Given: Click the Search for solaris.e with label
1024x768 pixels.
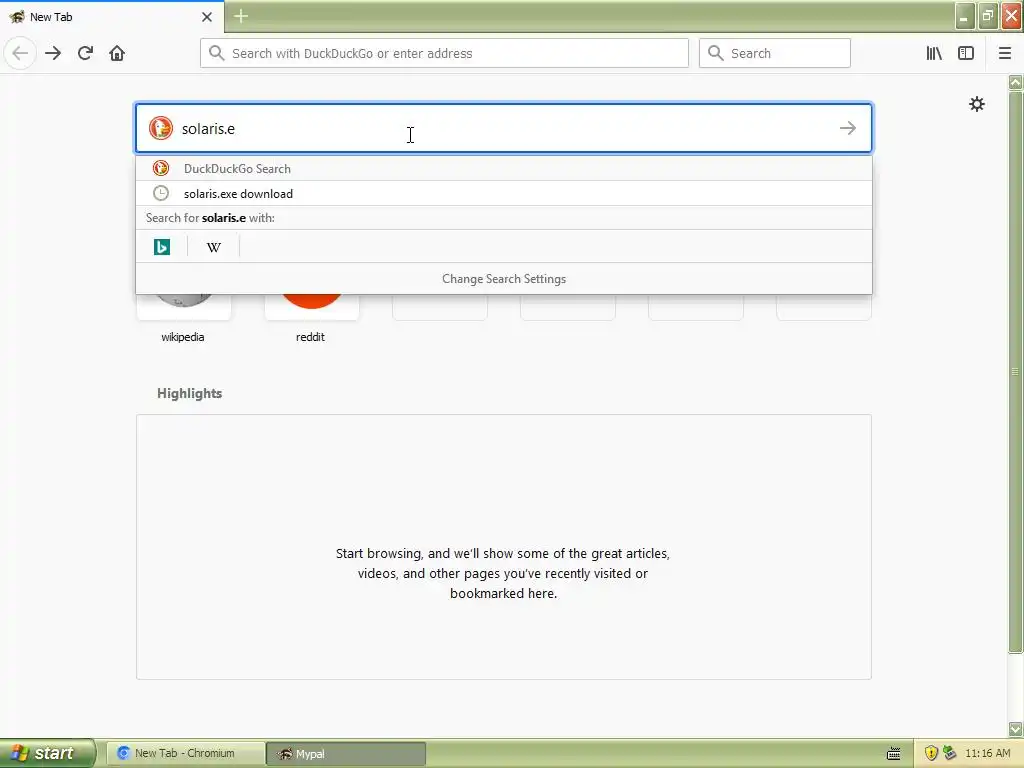Looking at the screenshot, I should 210,218.
